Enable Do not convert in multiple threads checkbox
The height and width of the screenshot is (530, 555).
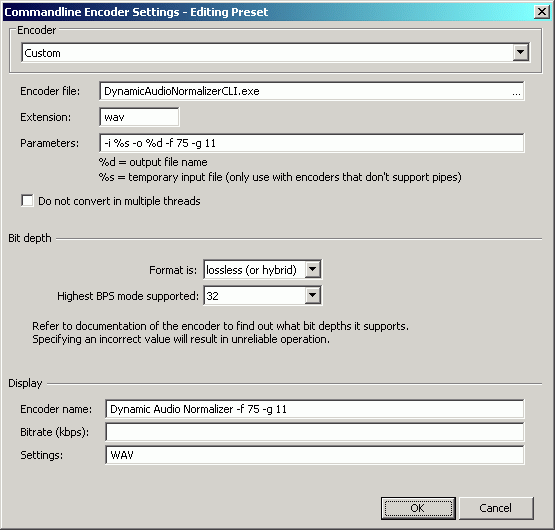27,201
